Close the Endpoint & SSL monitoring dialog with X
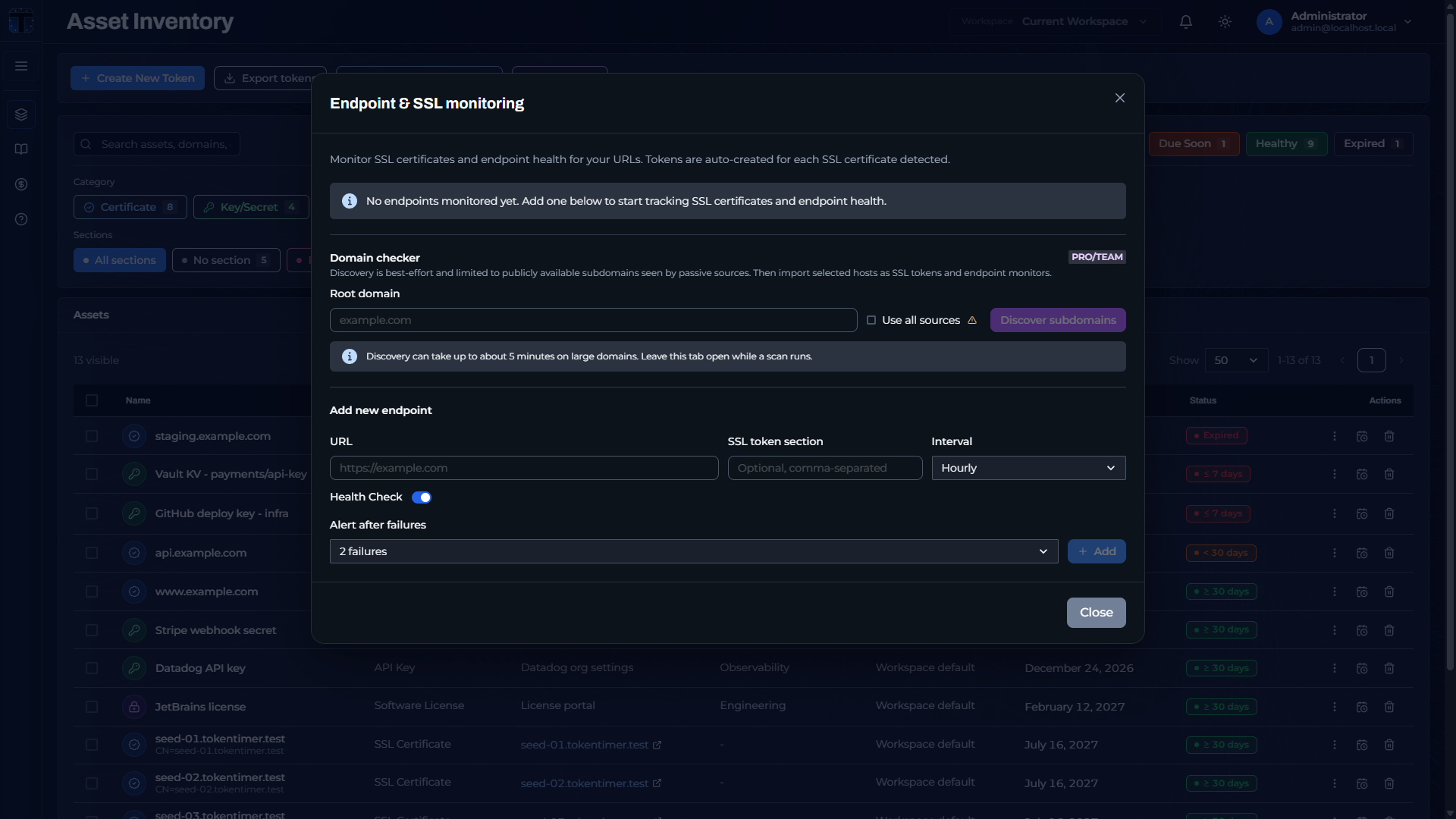The height and width of the screenshot is (819, 1456). tap(1120, 98)
